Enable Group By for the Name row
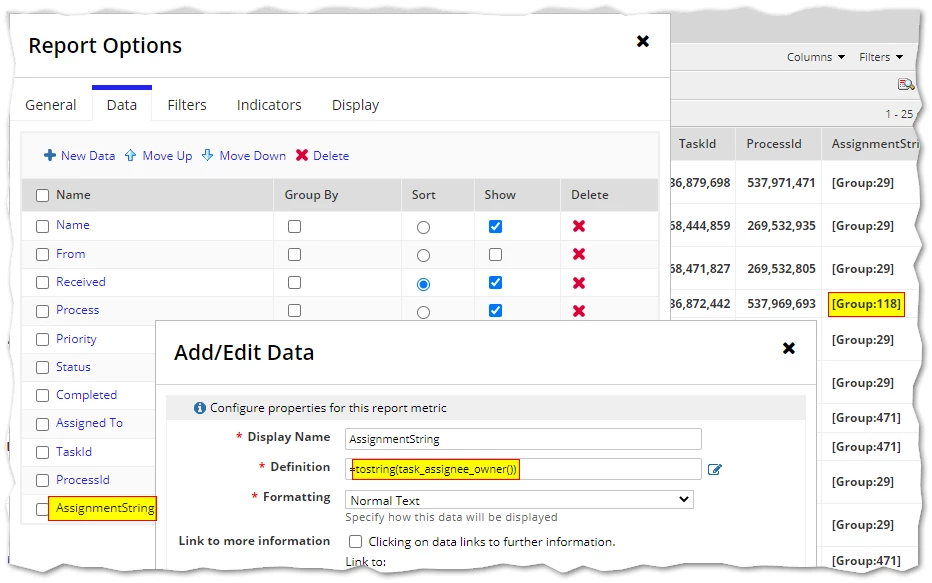The width and height of the screenshot is (932, 583). point(294,226)
